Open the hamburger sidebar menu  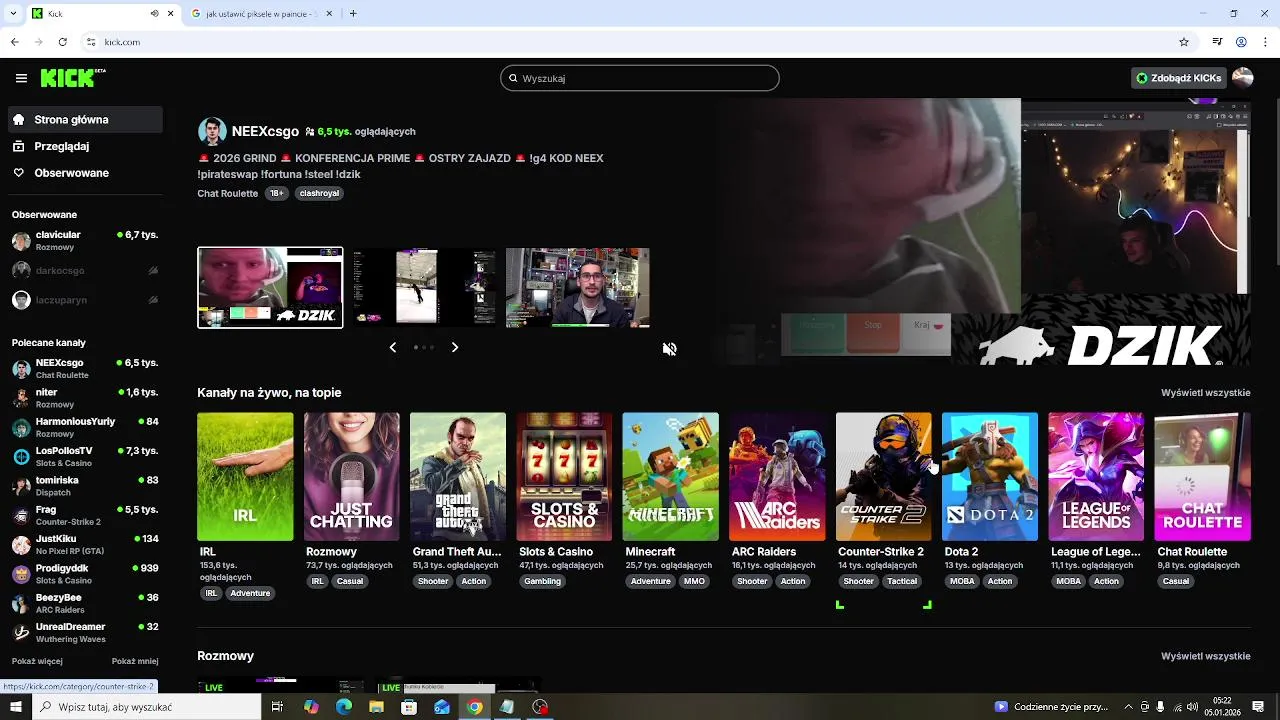click(x=21, y=78)
